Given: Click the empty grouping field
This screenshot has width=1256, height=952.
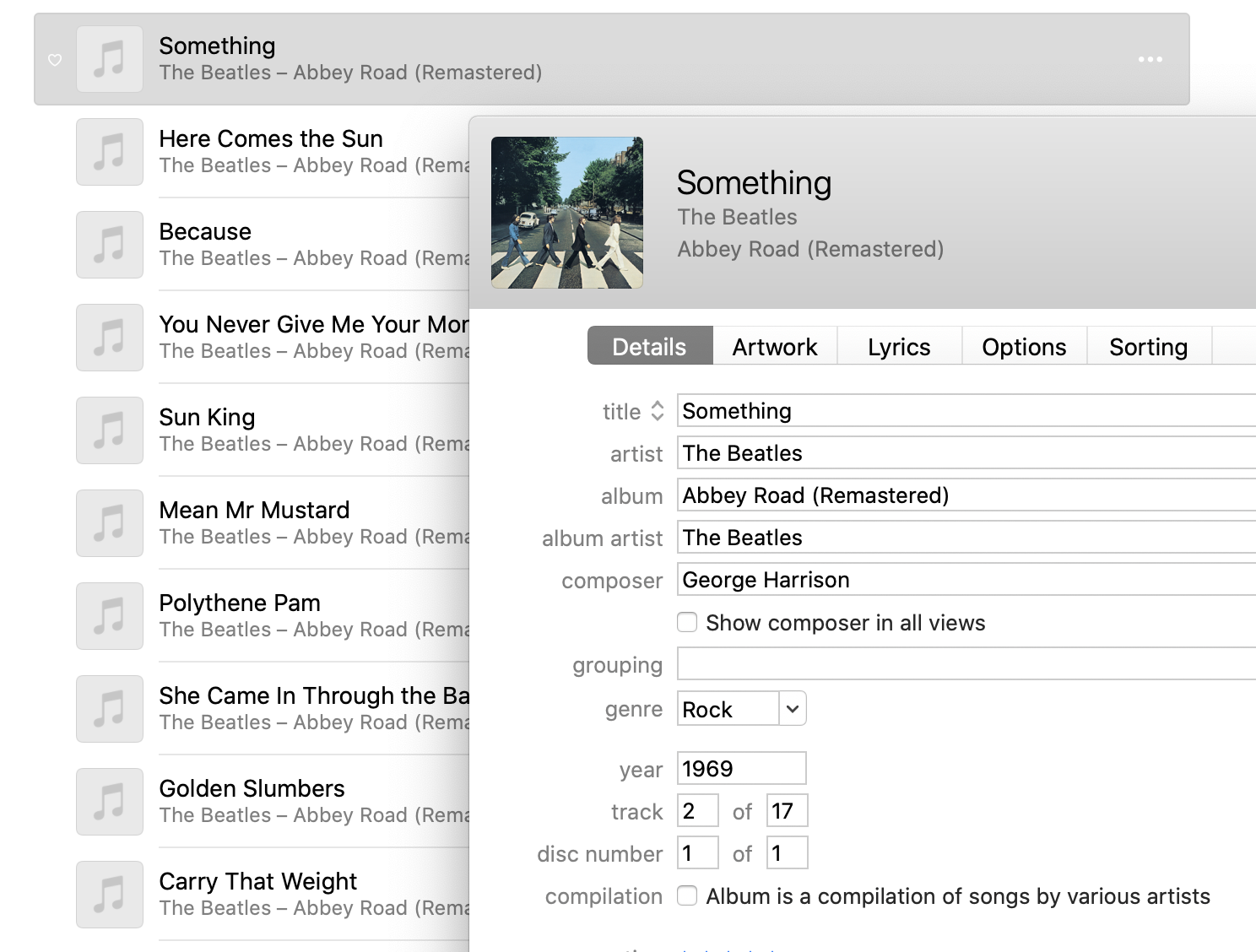Looking at the screenshot, I should pyautogui.click(x=966, y=664).
